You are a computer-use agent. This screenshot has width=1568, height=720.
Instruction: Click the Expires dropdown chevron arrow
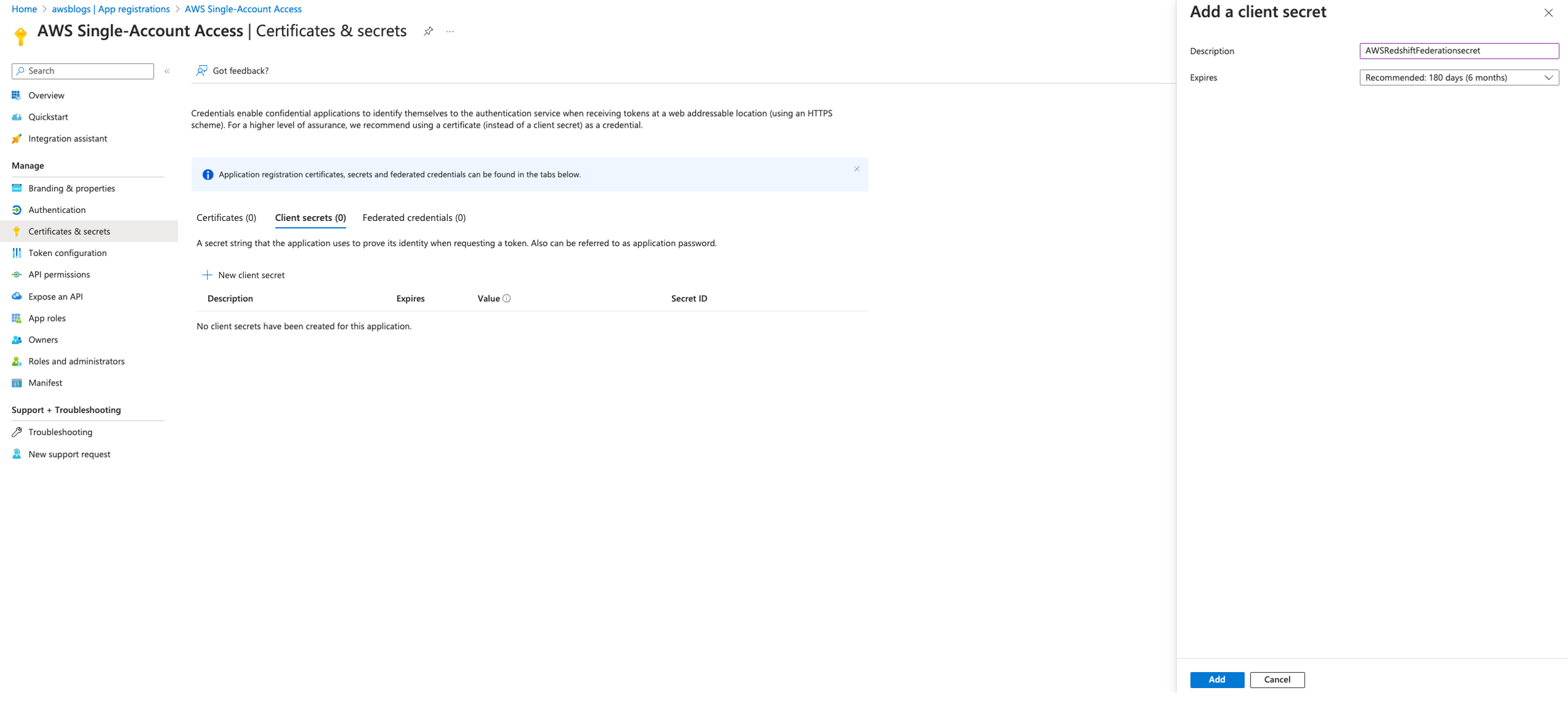pyautogui.click(x=1548, y=77)
